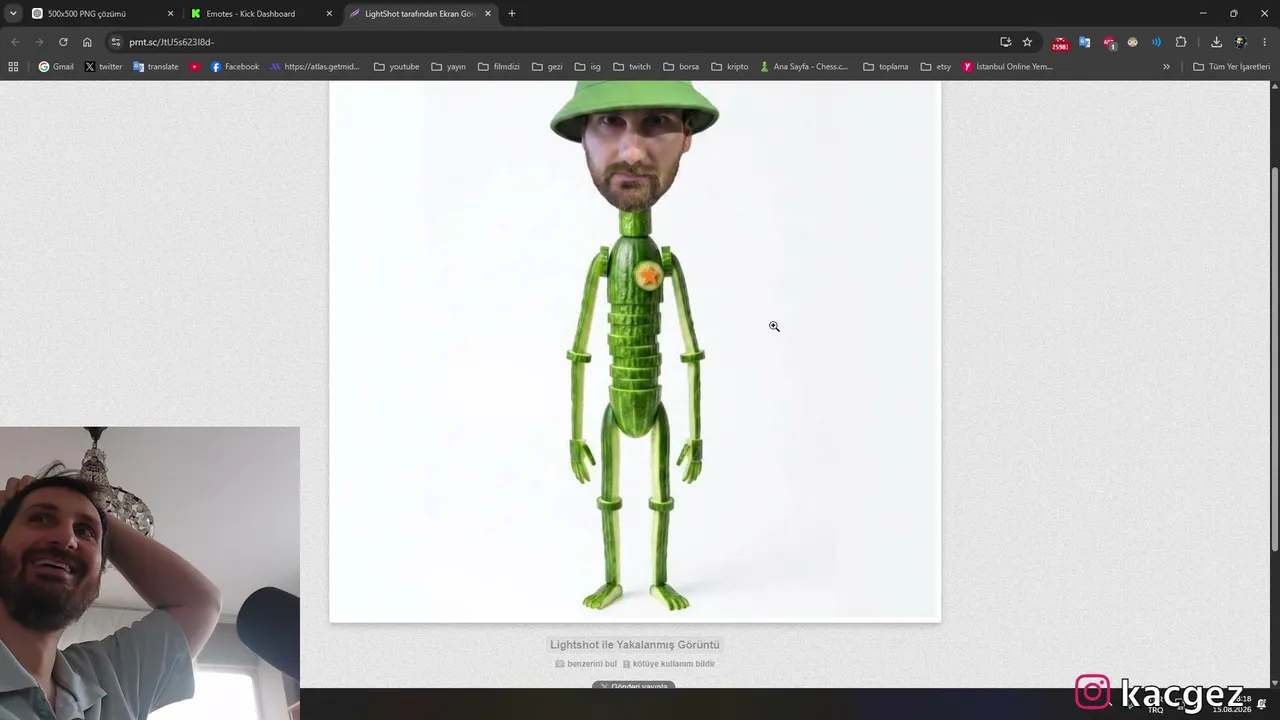Expand the youtube bookmark folder

[x=396, y=67]
